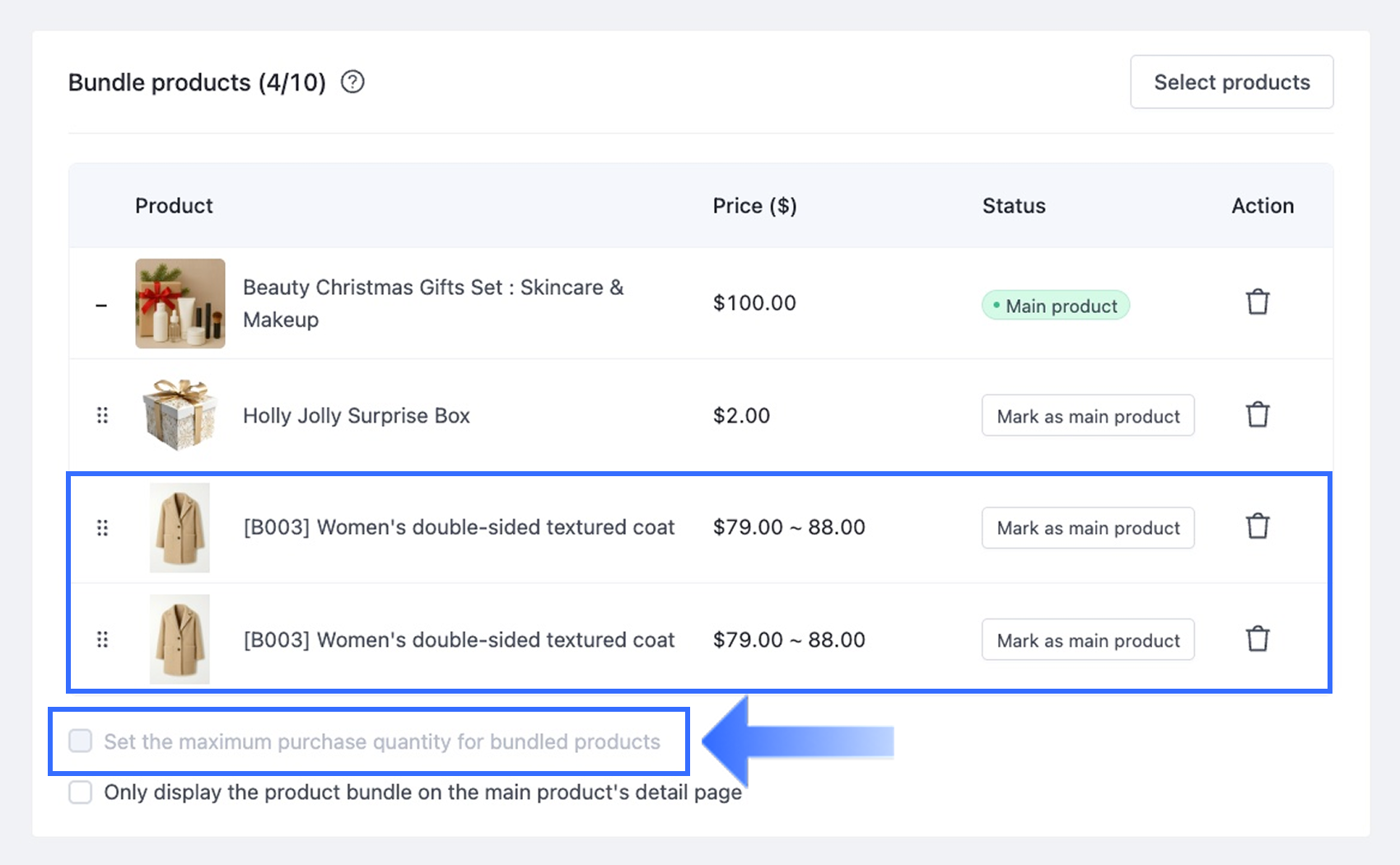
Task: Click the drag handle of the upper coat row
Action: click(x=102, y=528)
